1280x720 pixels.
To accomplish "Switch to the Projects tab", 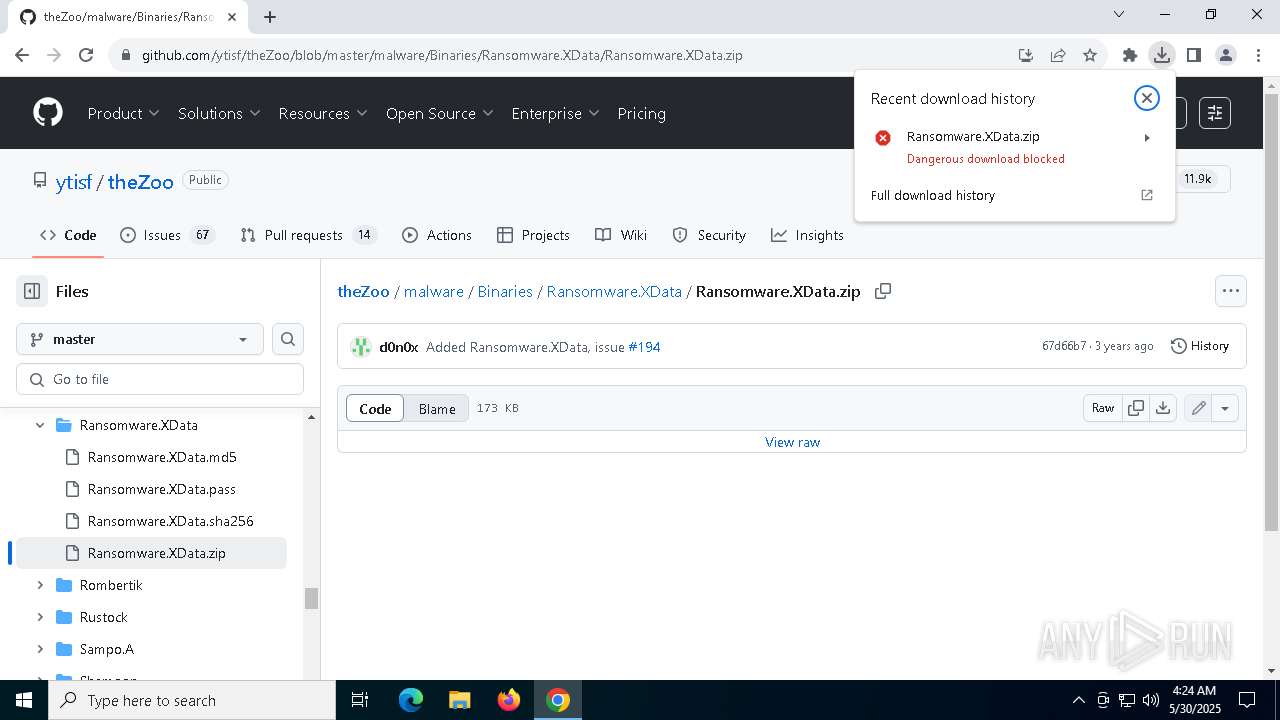I will pos(533,235).
